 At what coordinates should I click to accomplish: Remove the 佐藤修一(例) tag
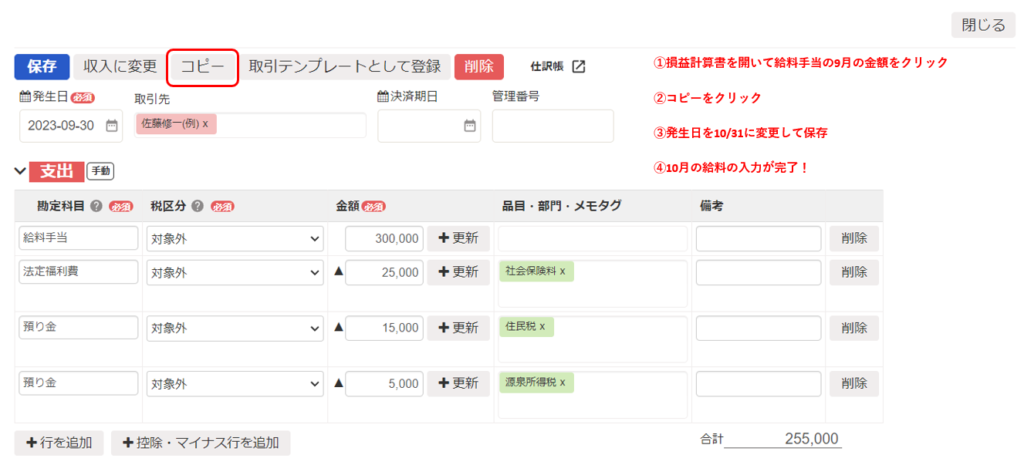coord(205,124)
